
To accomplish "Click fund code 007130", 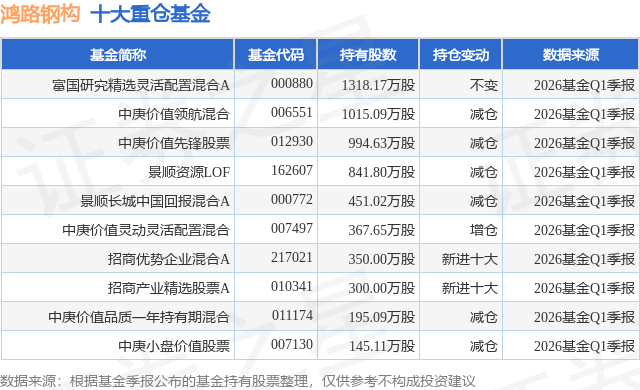I will (292, 344).
